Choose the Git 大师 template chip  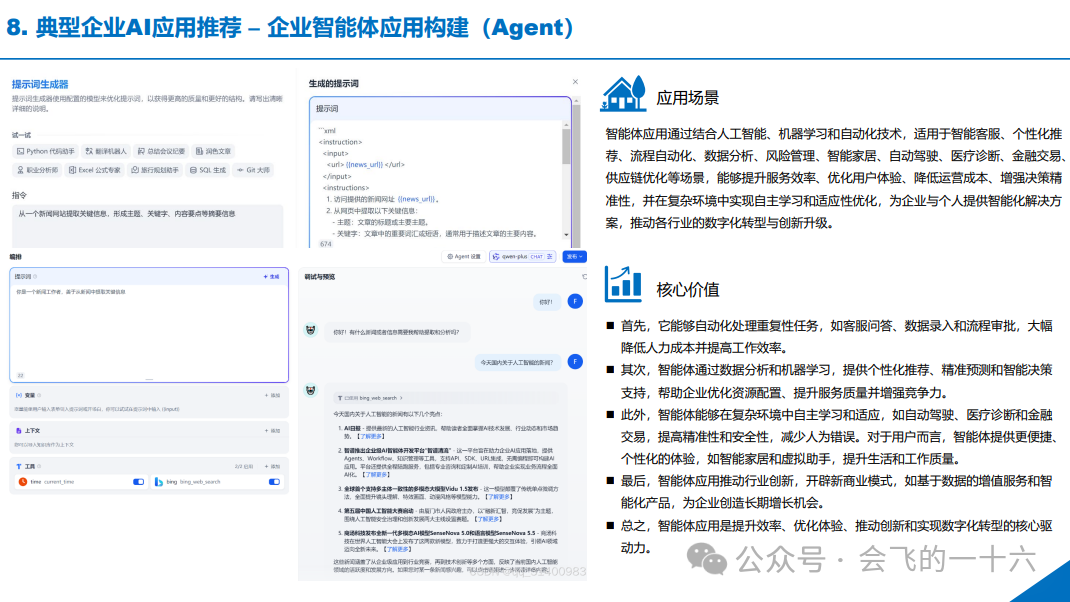coord(253,170)
